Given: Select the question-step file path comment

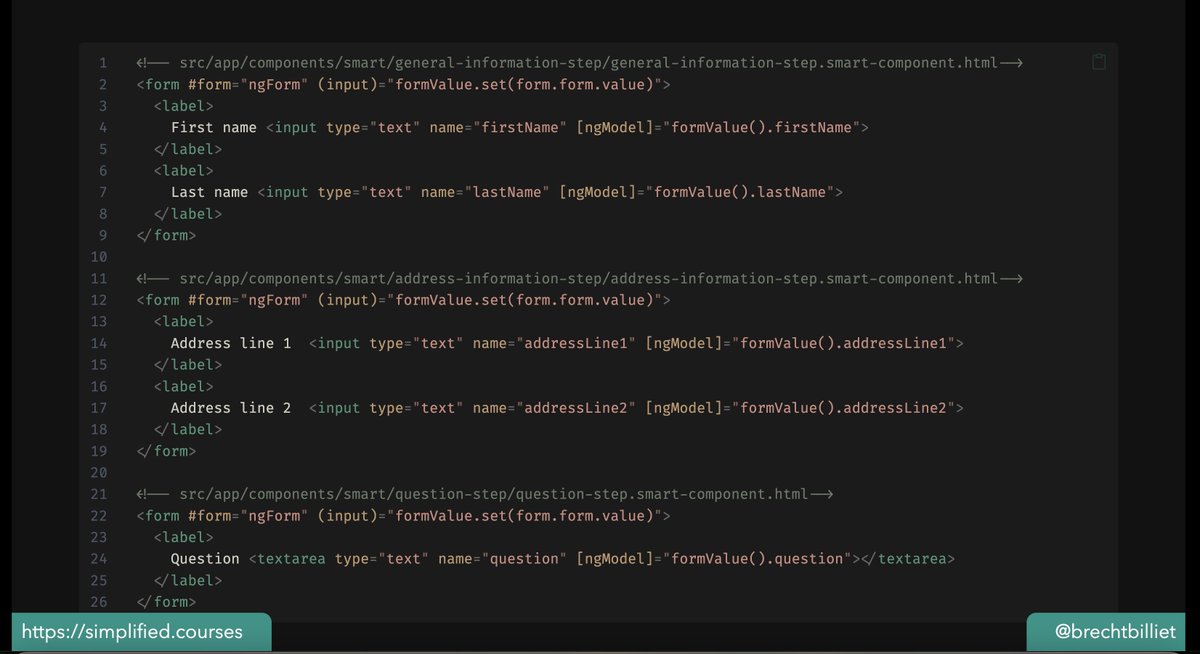Looking at the screenshot, I should [x=485, y=494].
